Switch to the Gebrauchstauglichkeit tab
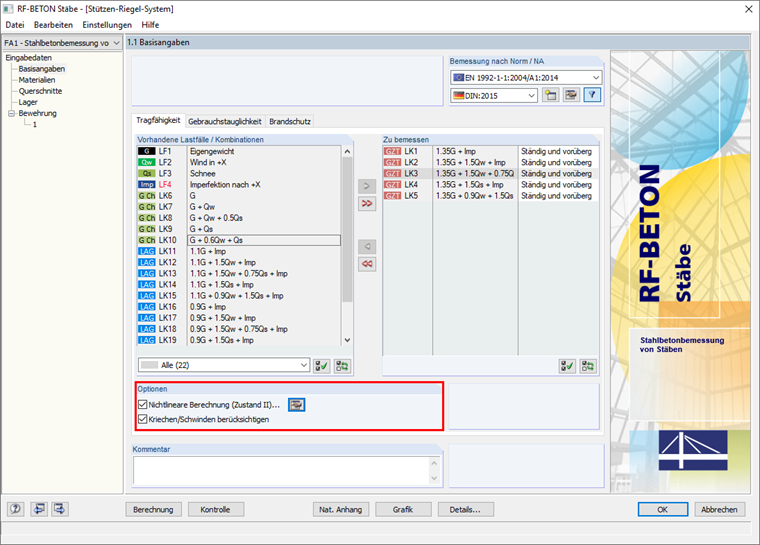This screenshot has height=545, width=760. pos(224,121)
